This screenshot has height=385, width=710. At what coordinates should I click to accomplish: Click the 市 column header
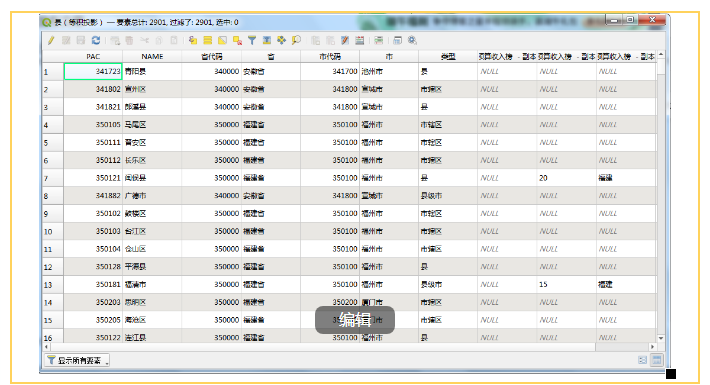click(x=389, y=57)
